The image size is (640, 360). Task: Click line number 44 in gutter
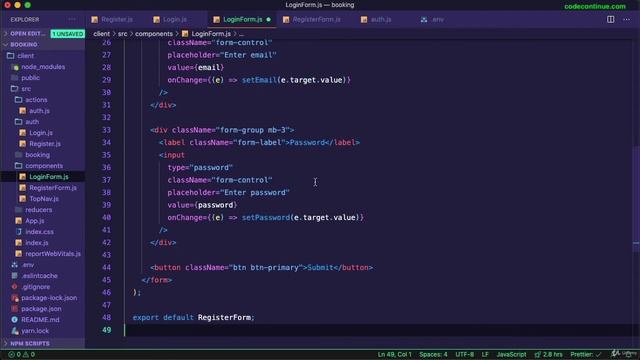pos(106,268)
